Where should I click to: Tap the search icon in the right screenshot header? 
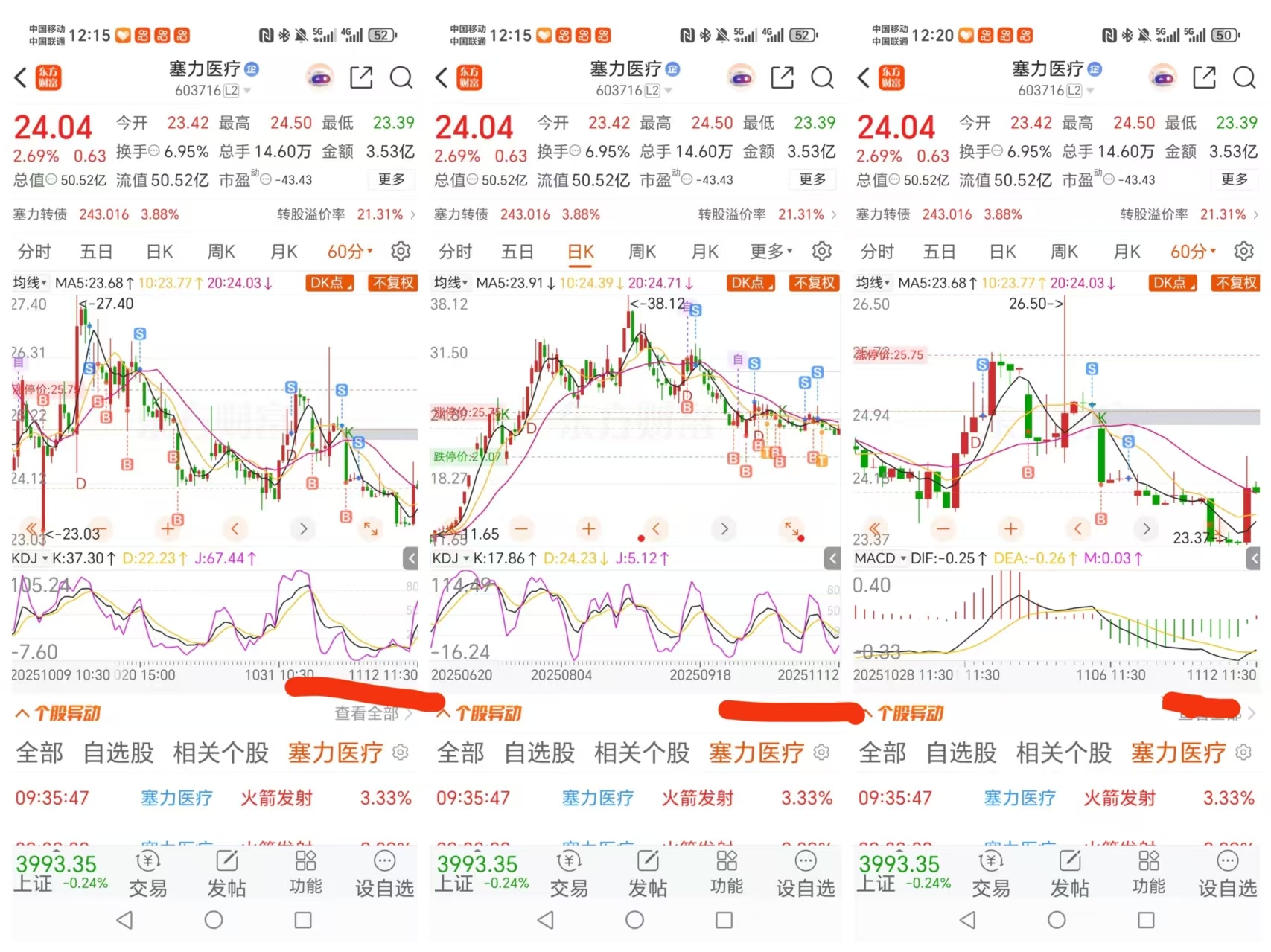click(x=1244, y=77)
